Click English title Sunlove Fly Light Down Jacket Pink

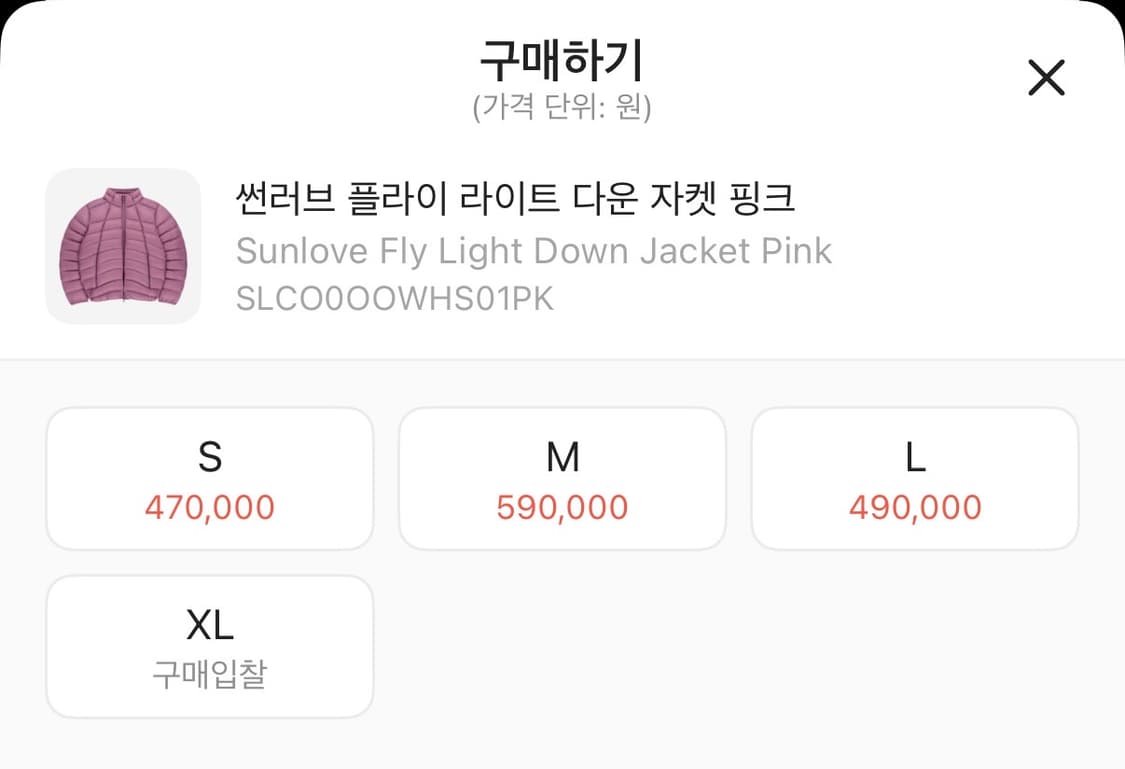(x=534, y=251)
